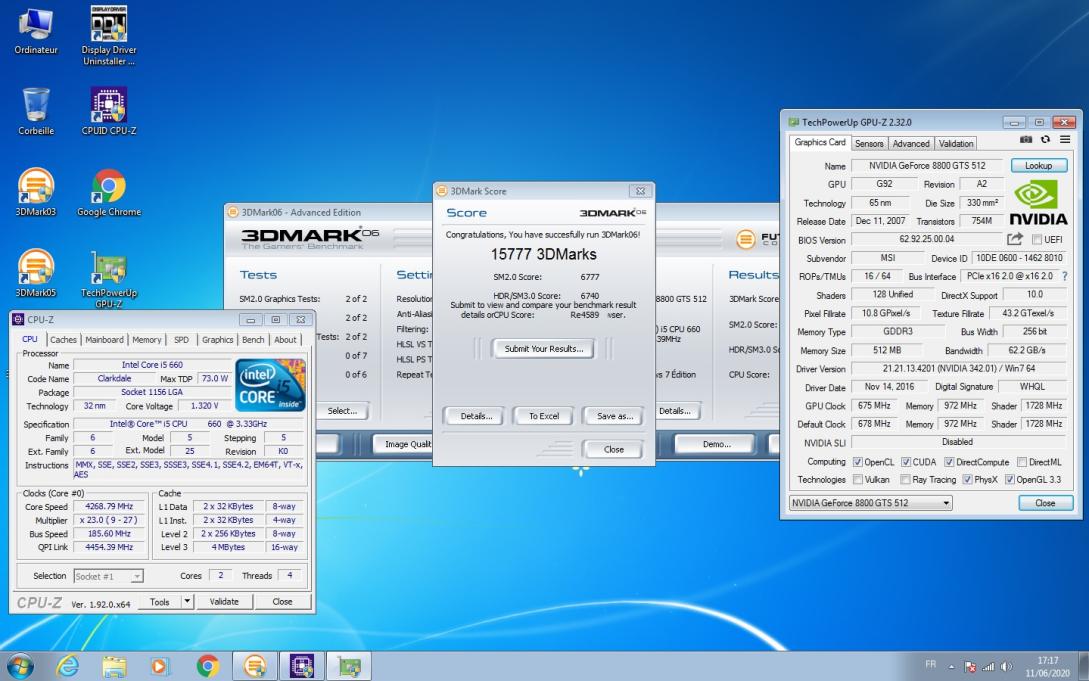Click the Intel Core i5 logo in CPU-Z
The width and height of the screenshot is (1089, 681).
270,385
